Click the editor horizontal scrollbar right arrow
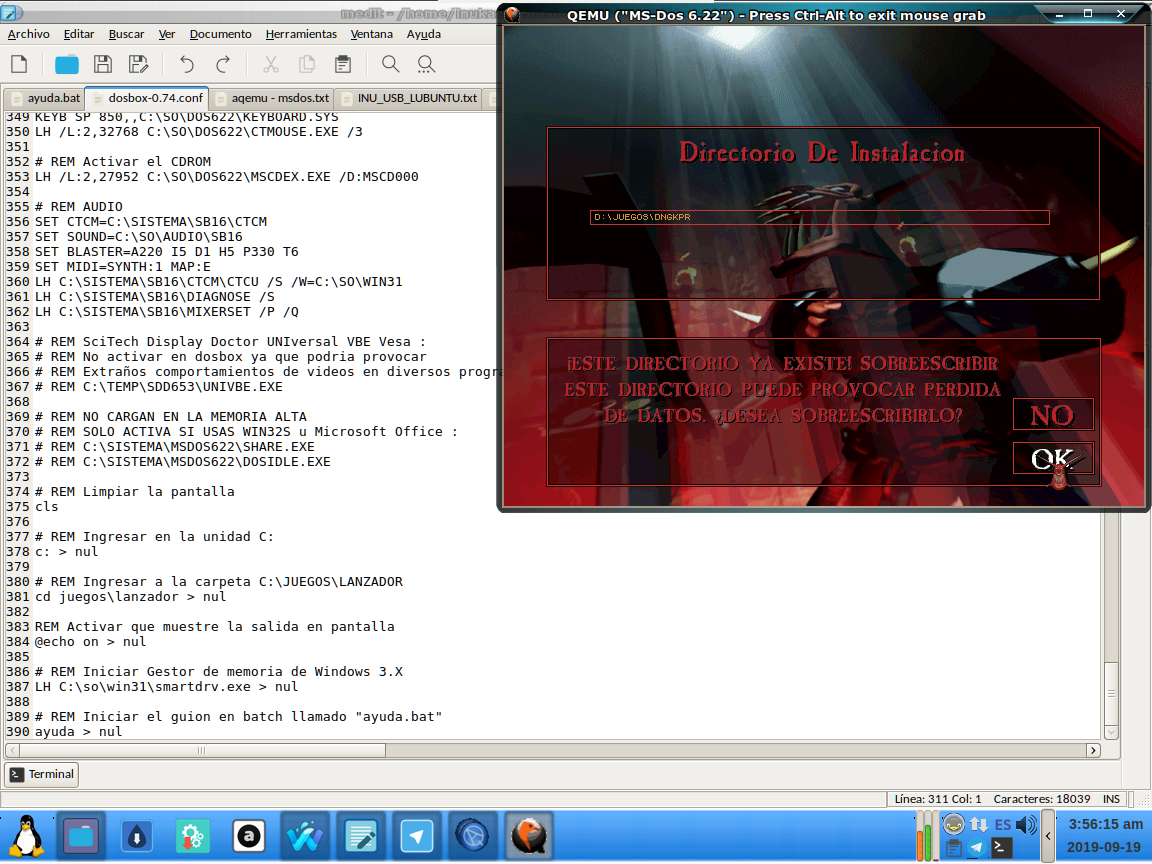Viewport: 1152px width, 864px height. point(1093,750)
